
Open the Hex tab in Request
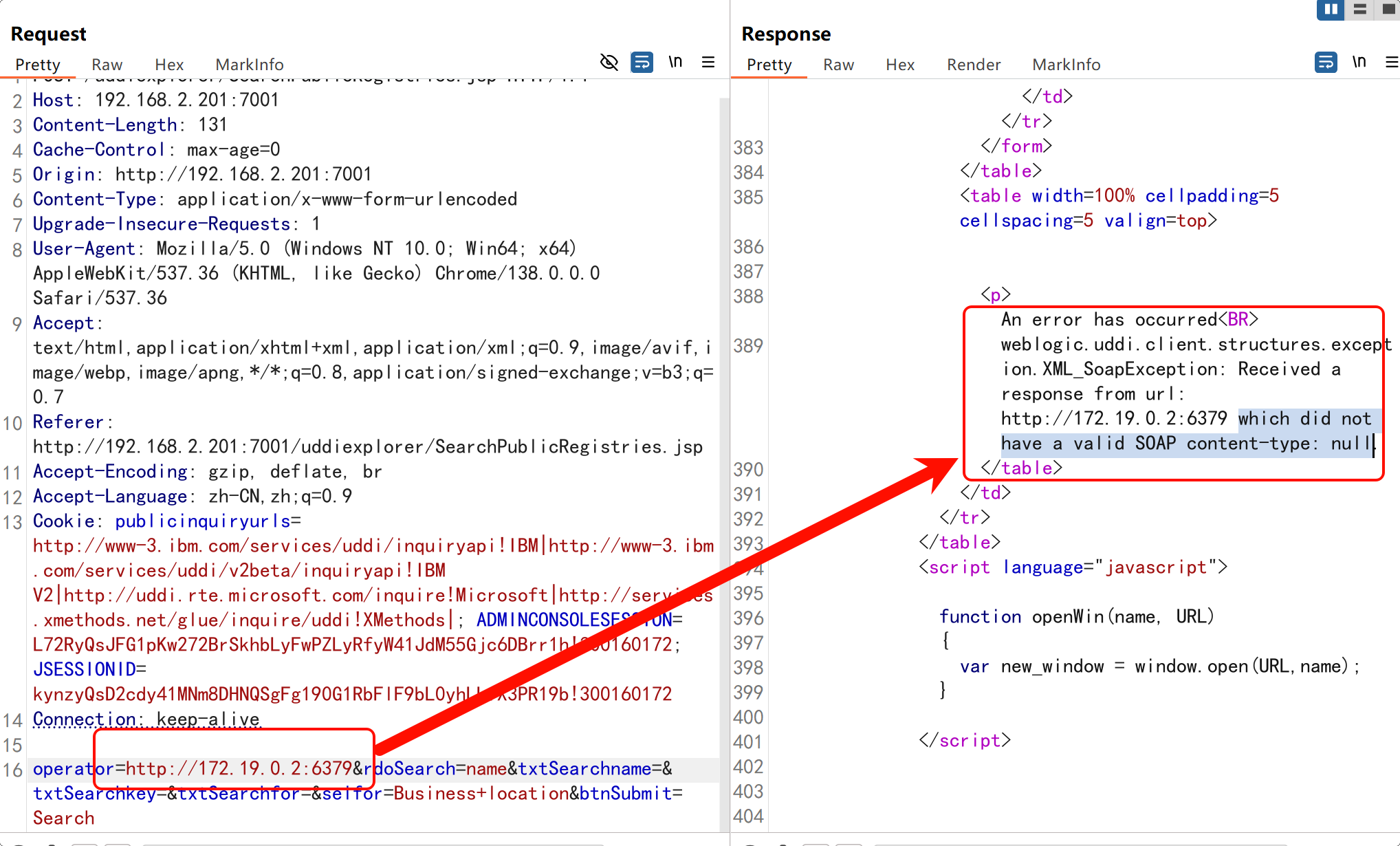coord(169,65)
